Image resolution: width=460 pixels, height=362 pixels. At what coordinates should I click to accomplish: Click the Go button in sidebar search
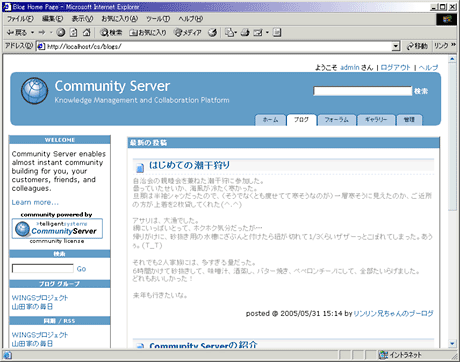(x=81, y=269)
